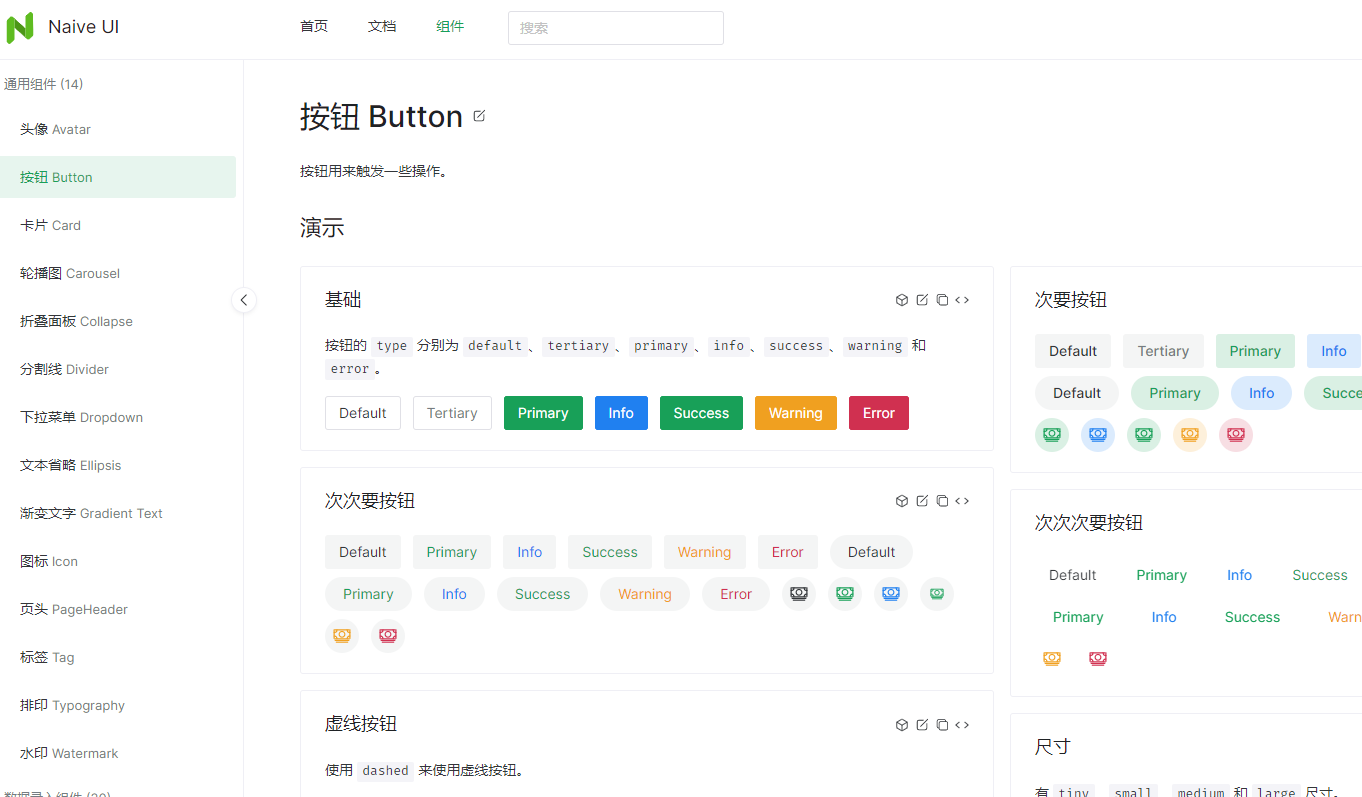Open the cube sandbox icon in the 次次要按钮 card
Screen dimensions: 1362x797
[901, 501]
